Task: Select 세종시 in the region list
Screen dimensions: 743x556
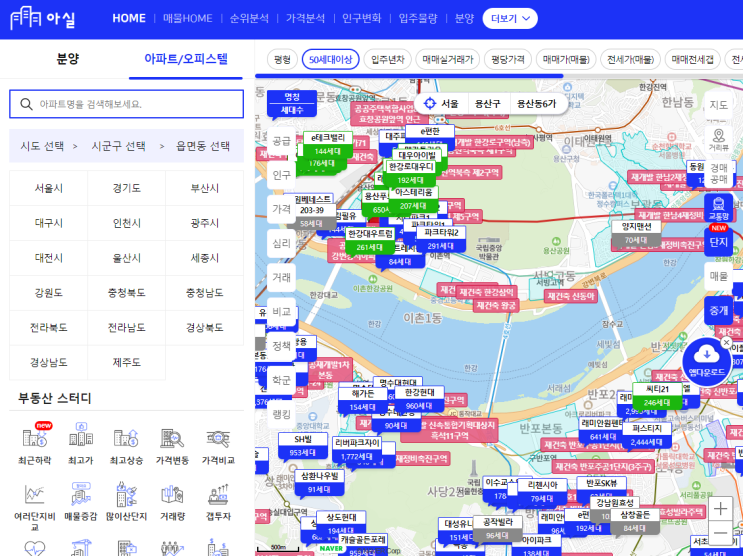Action: click(204, 258)
